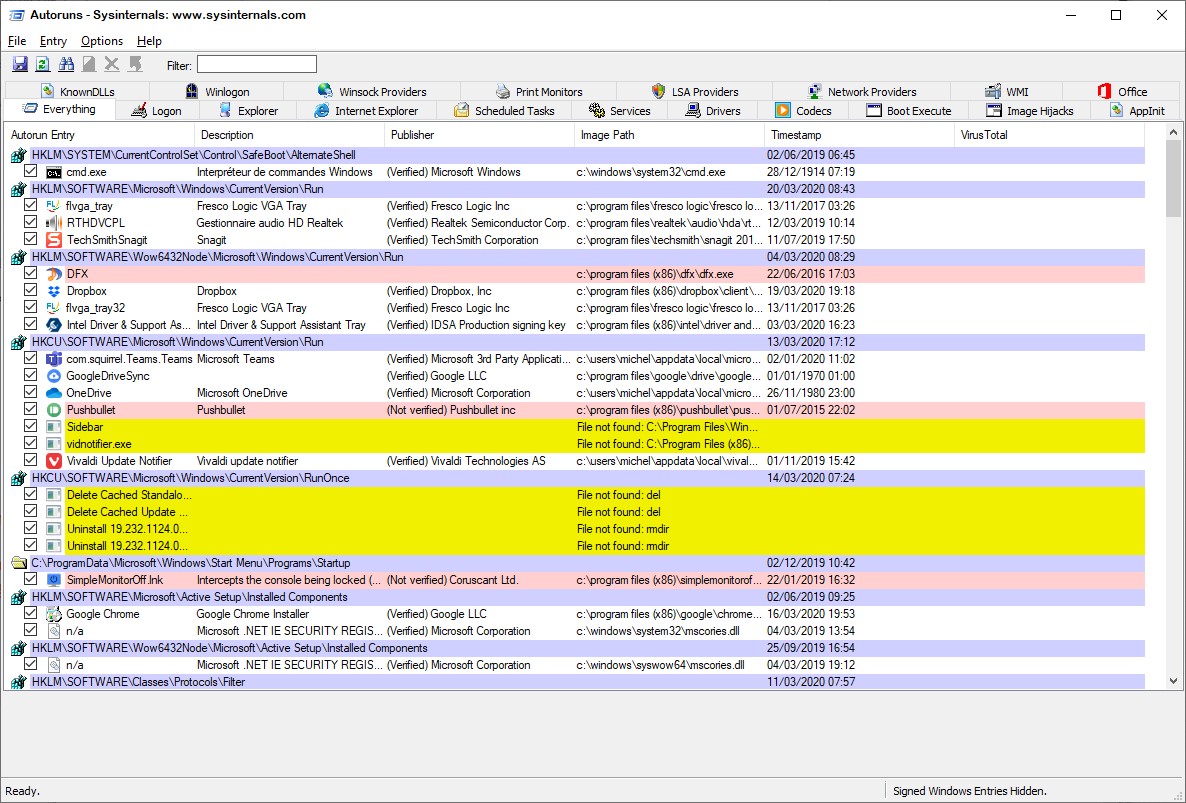The image size is (1186, 803).
Task: Open the Options menu
Action: [x=102, y=41]
